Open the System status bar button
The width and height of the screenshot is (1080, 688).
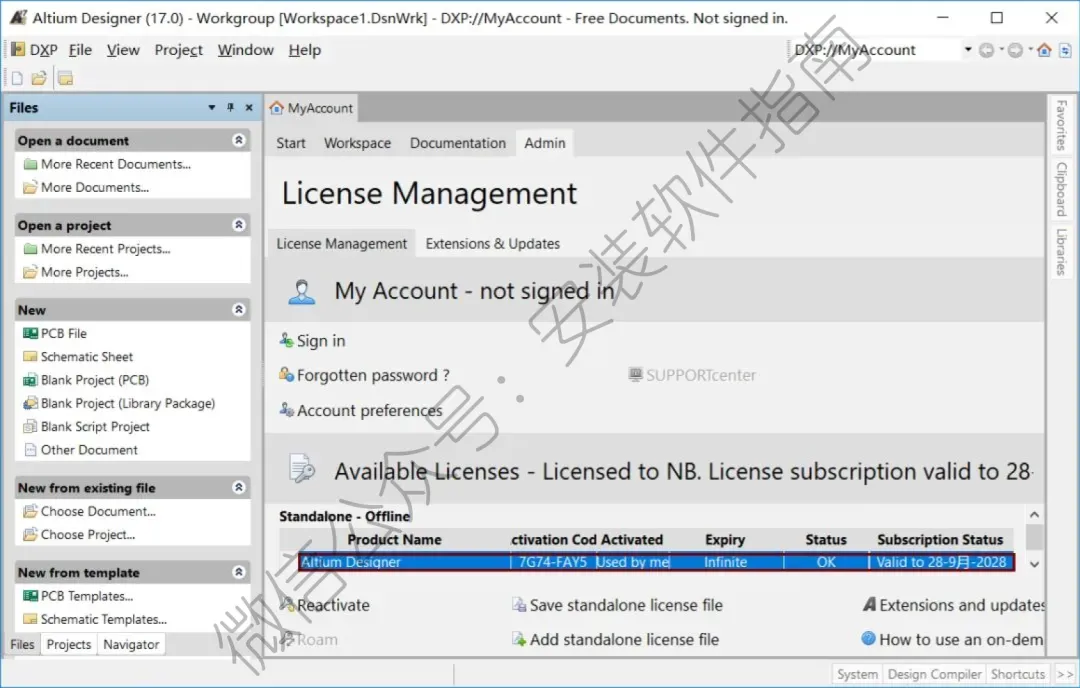[x=857, y=674]
